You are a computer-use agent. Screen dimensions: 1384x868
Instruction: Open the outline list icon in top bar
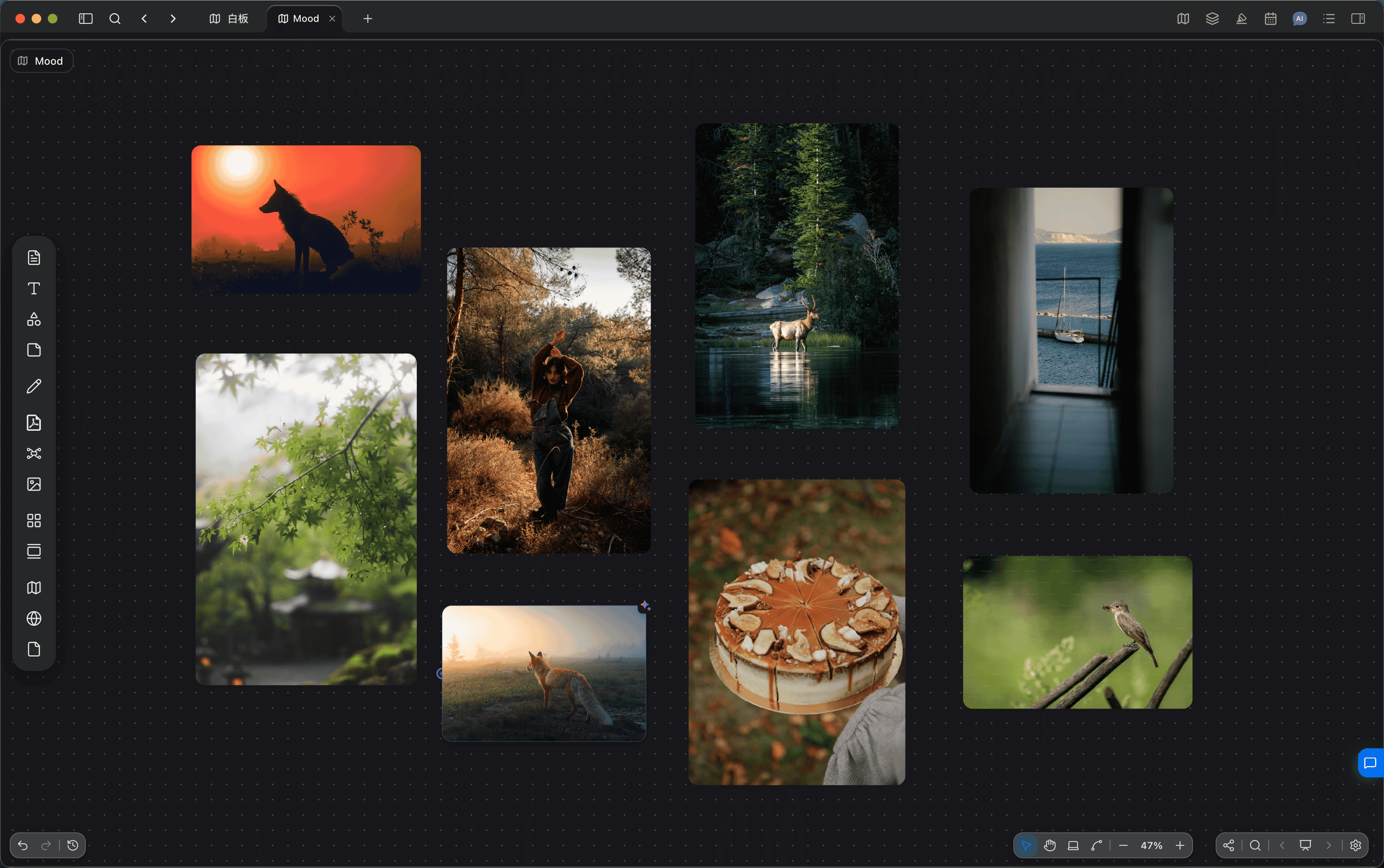pyautogui.click(x=1328, y=18)
